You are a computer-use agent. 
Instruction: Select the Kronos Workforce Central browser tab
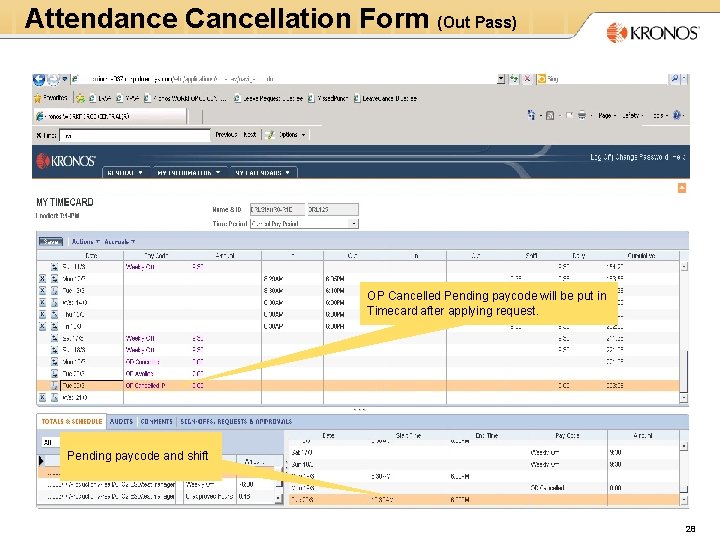coord(110,116)
